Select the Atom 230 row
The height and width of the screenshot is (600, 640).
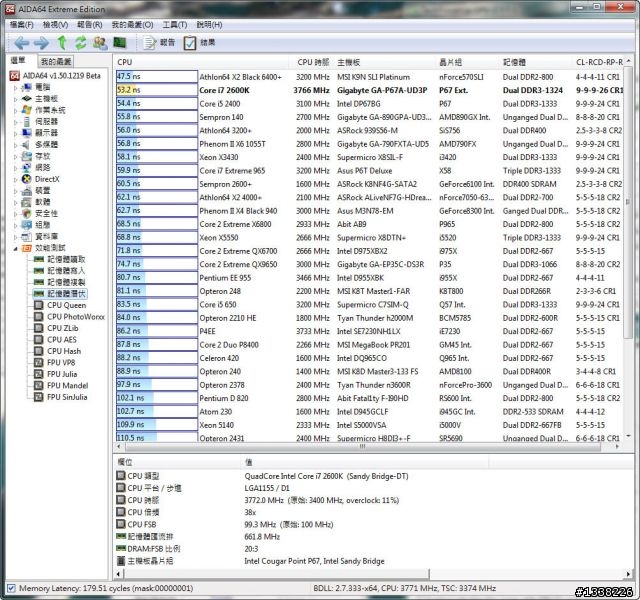point(369,411)
